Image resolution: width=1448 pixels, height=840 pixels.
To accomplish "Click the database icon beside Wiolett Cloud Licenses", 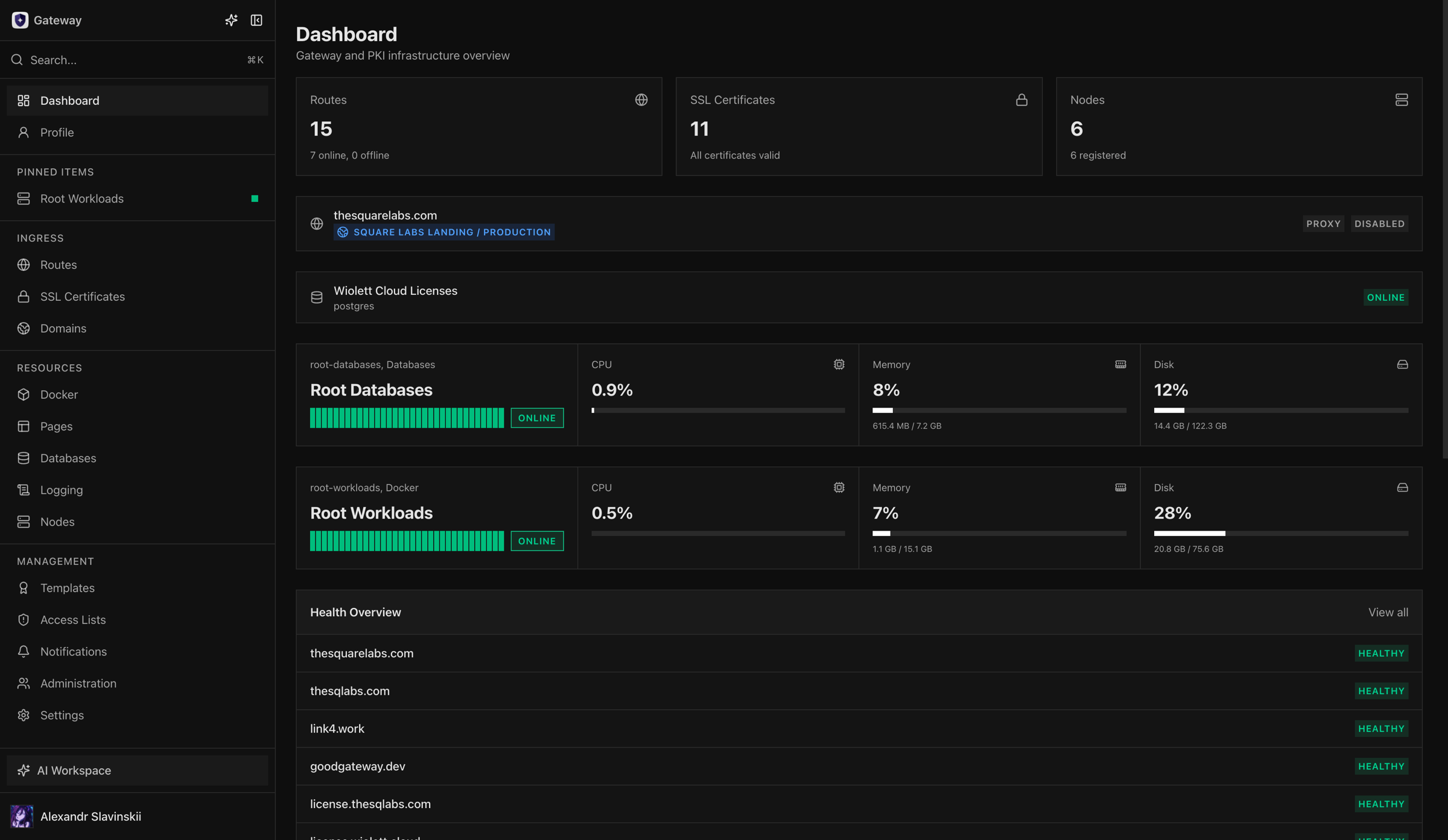I will 317,297.
